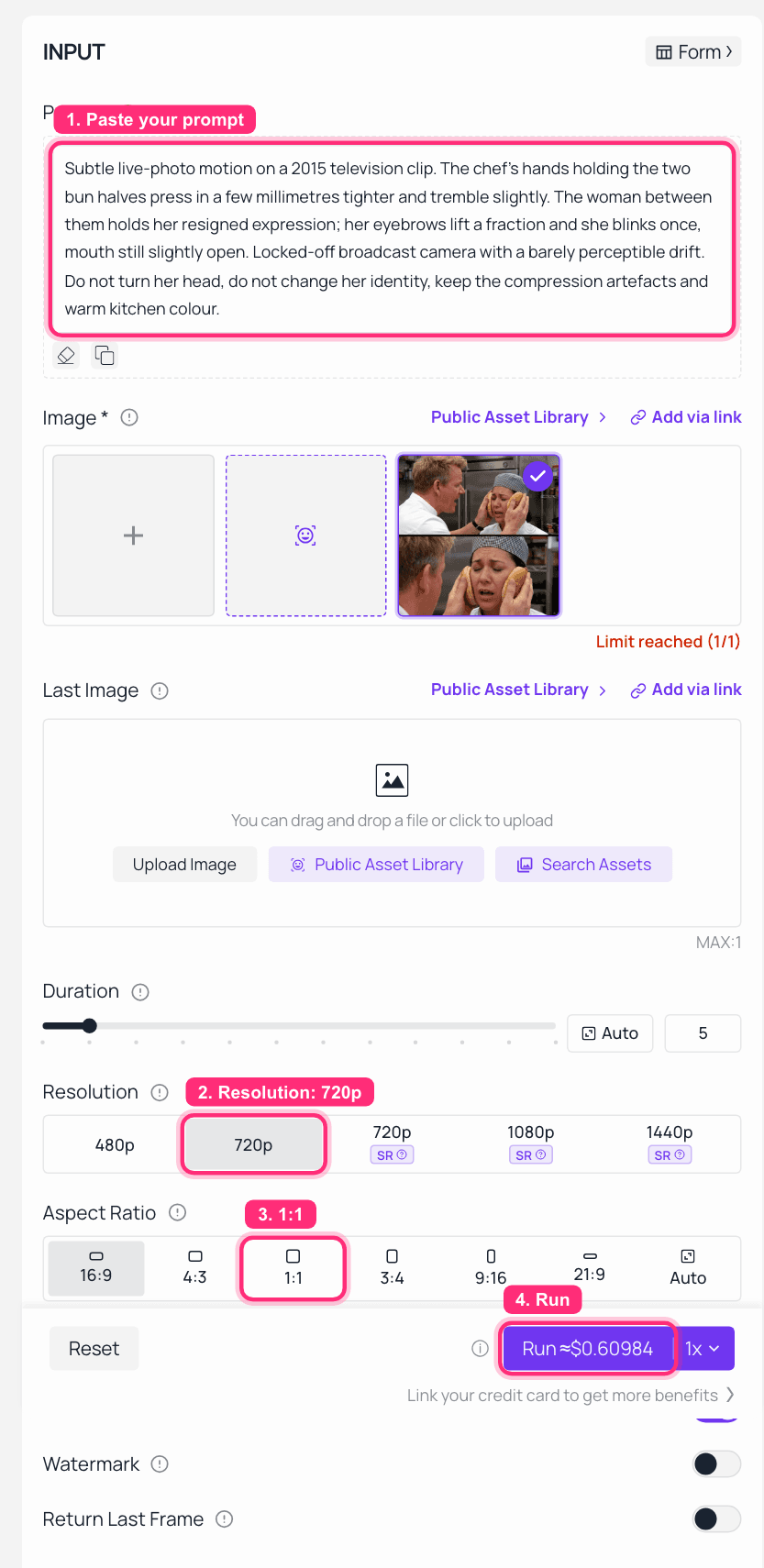764x1568 pixels.
Task: Expand Link your credit card benefits
Action: (x=570, y=1396)
